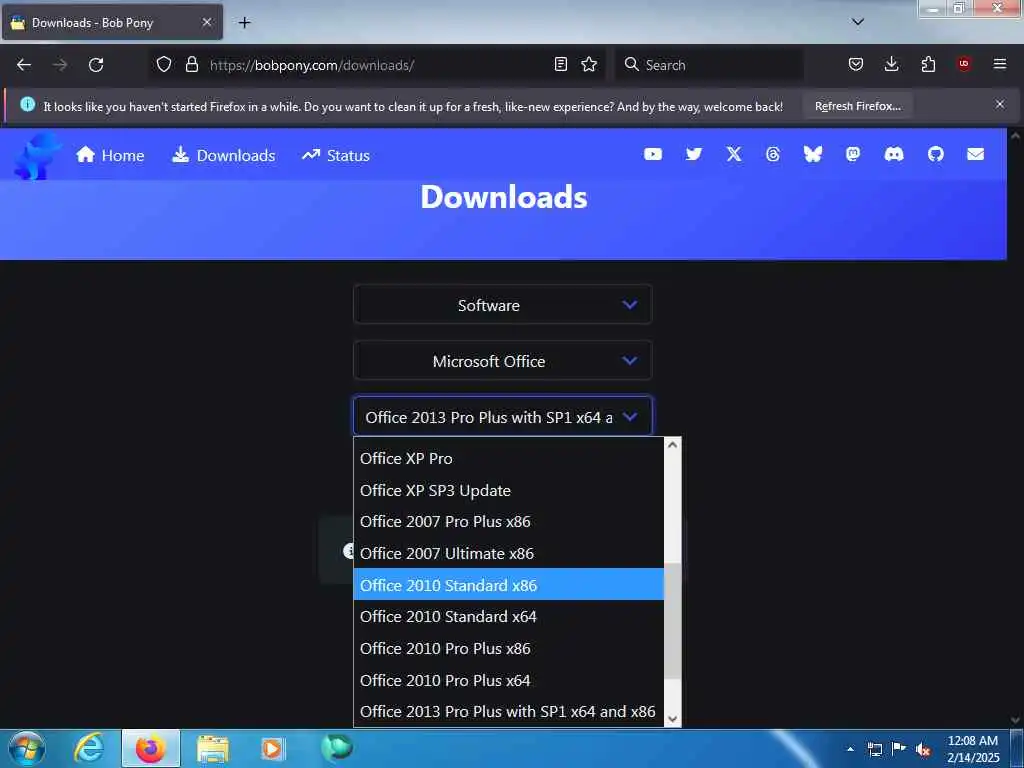This screenshot has width=1024, height=768.
Task: Select Office 2007 Pro Plus x86 option
Action: coord(508,522)
